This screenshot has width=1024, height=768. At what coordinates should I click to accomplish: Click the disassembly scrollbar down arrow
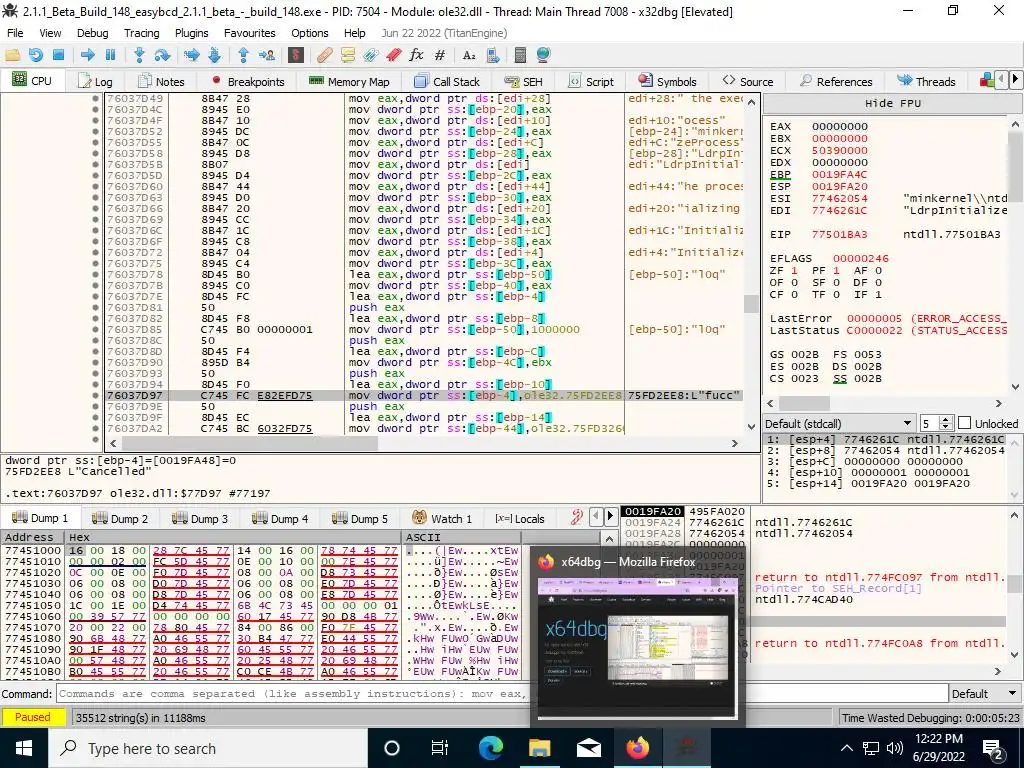click(752, 426)
